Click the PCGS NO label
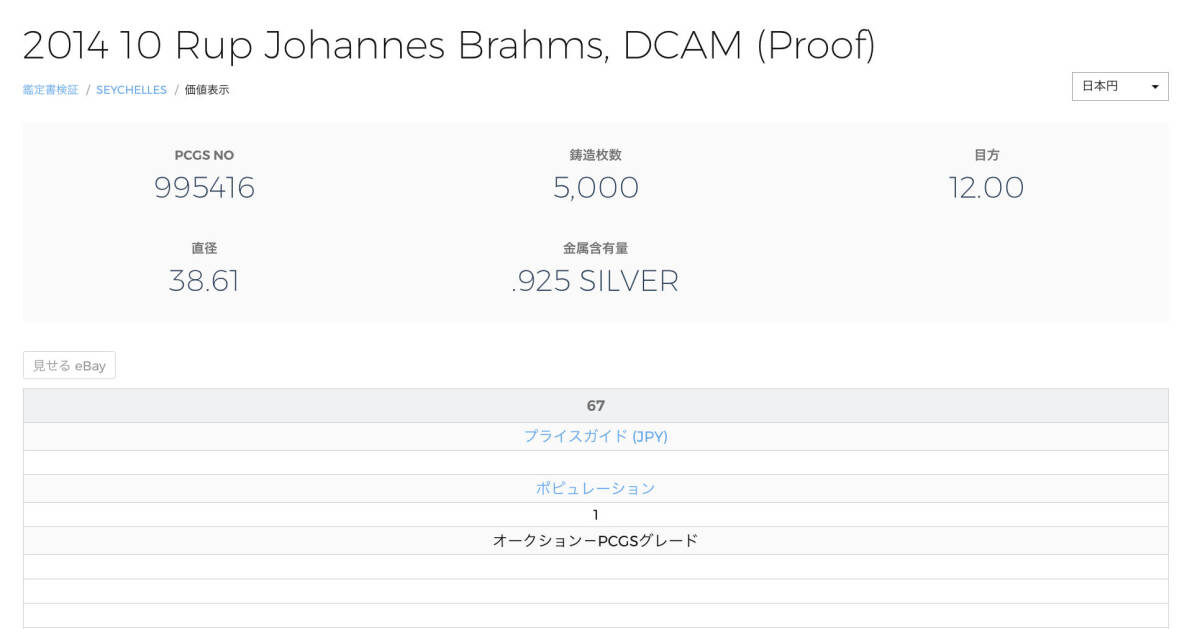 pos(204,155)
